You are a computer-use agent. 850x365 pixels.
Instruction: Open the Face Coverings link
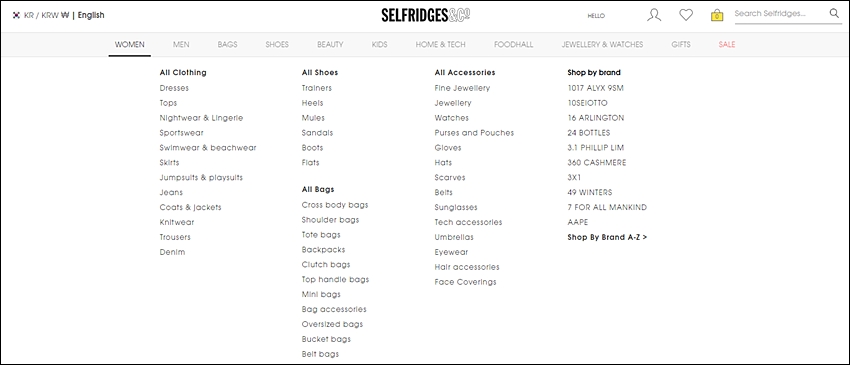465,282
